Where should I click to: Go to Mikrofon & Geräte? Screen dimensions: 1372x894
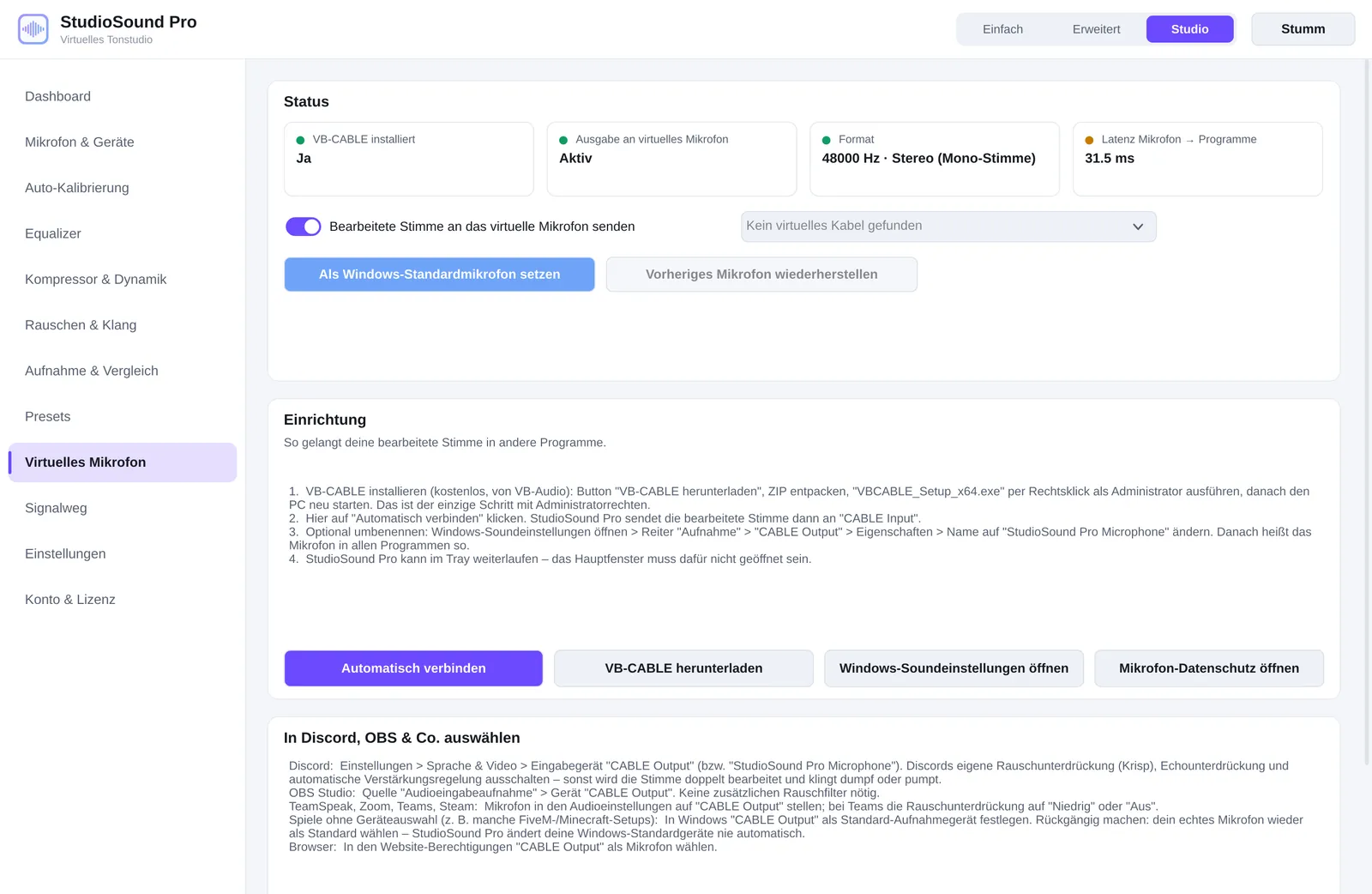pos(123,142)
